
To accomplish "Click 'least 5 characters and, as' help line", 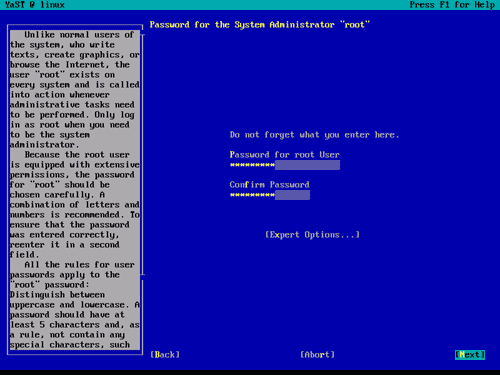I will click(75, 325).
